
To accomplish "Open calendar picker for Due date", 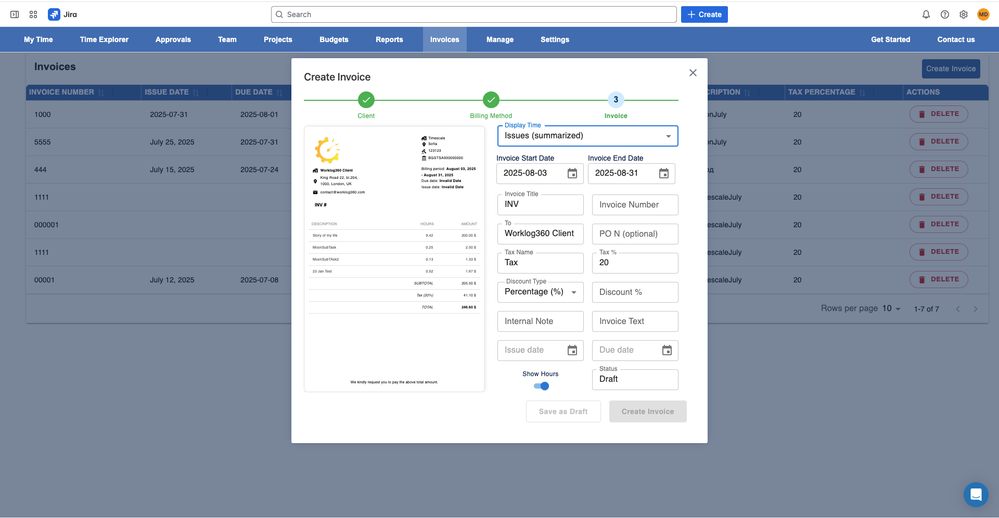I will (x=667, y=350).
